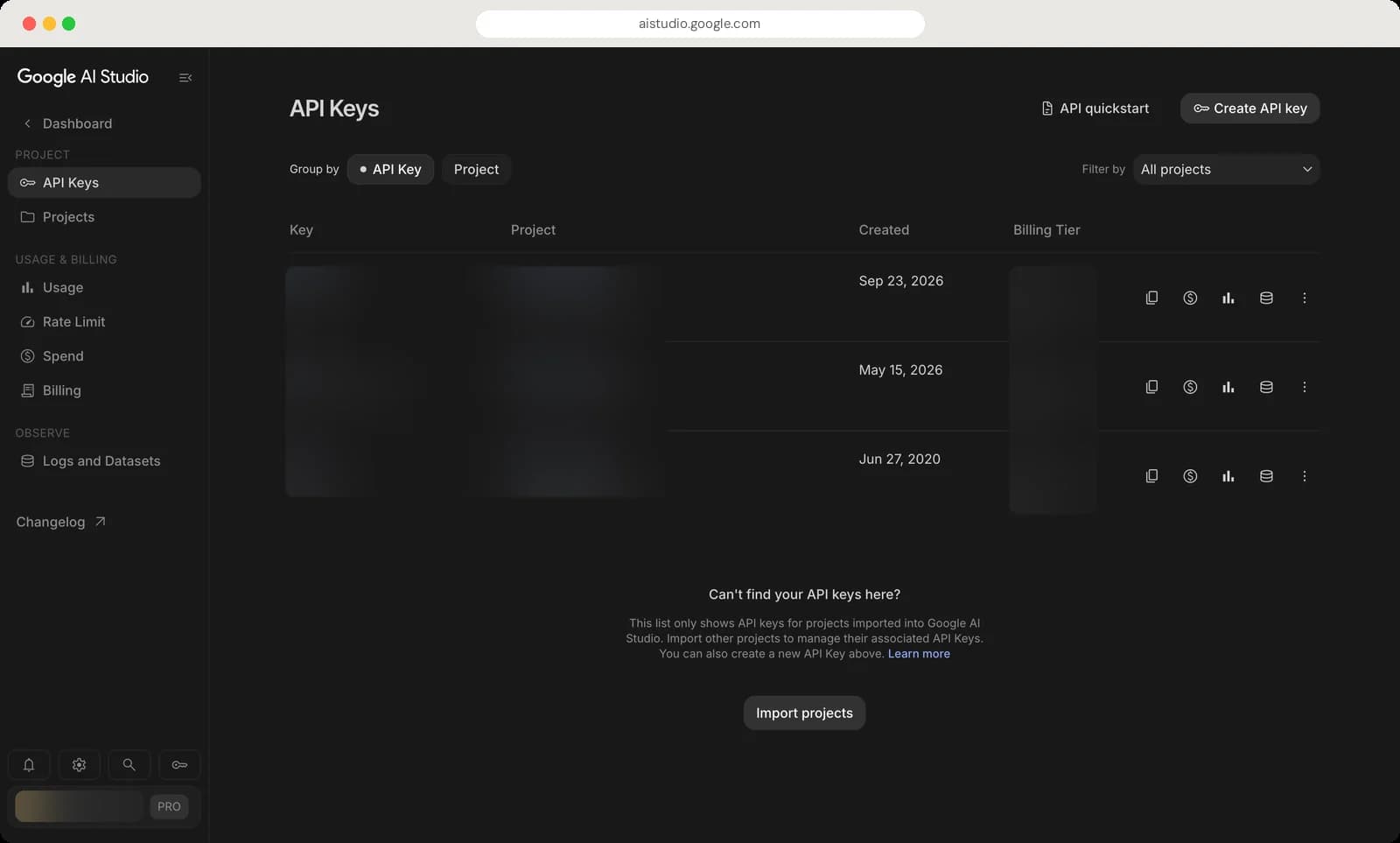Open the account menu with the PRO badge
The height and width of the screenshot is (843, 1400).
point(104,806)
